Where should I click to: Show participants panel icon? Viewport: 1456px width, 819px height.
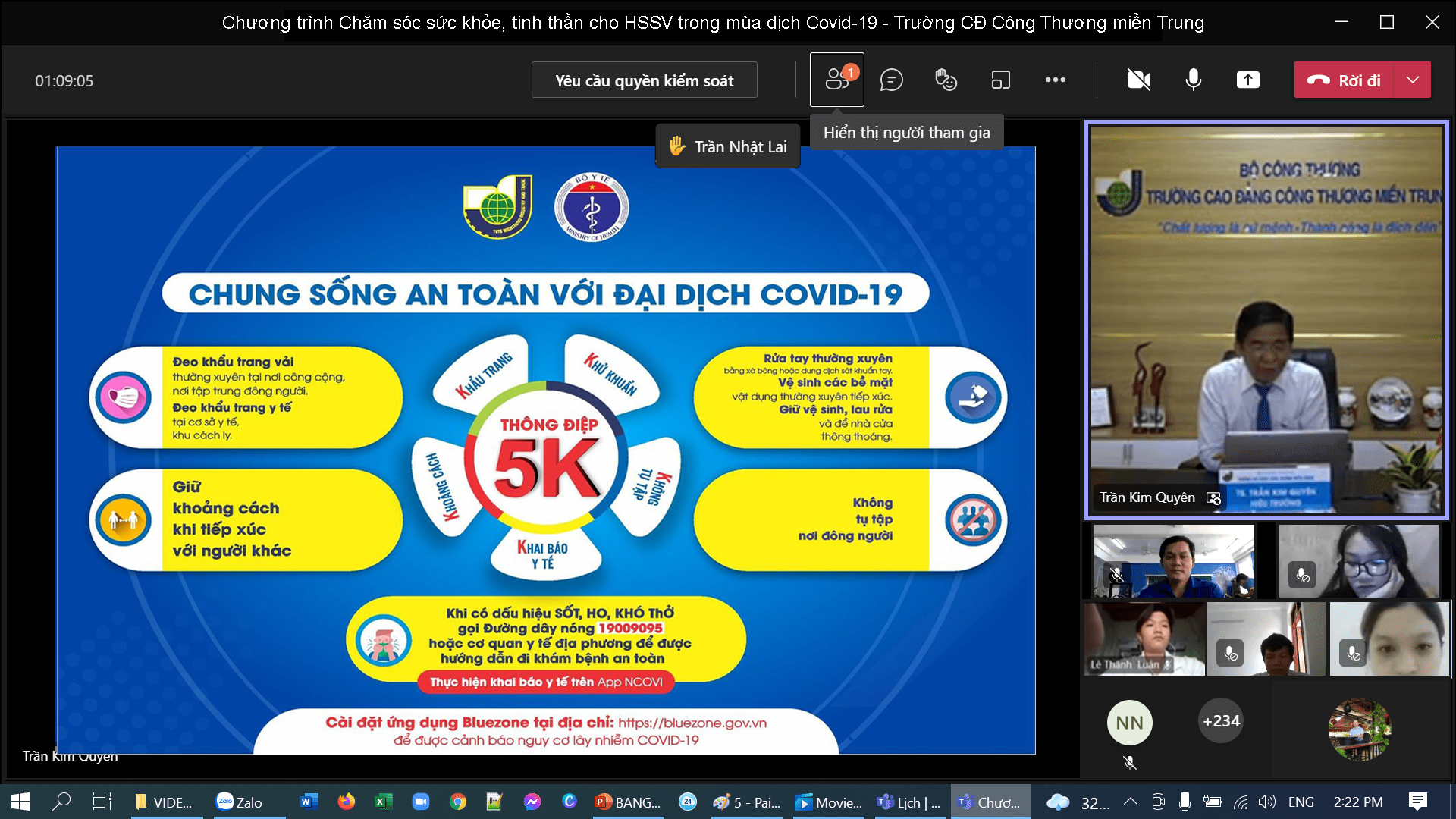click(x=836, y=80)
